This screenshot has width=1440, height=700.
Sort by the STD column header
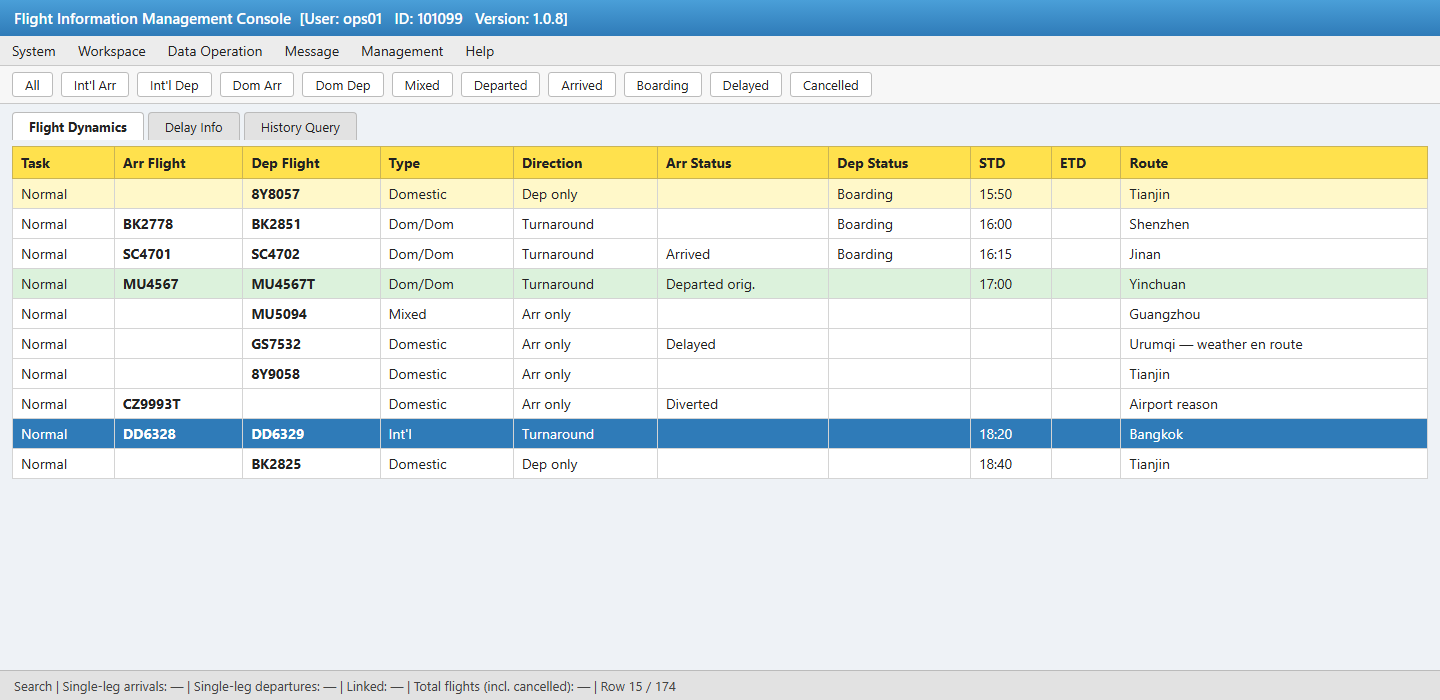pos(1011,163)
